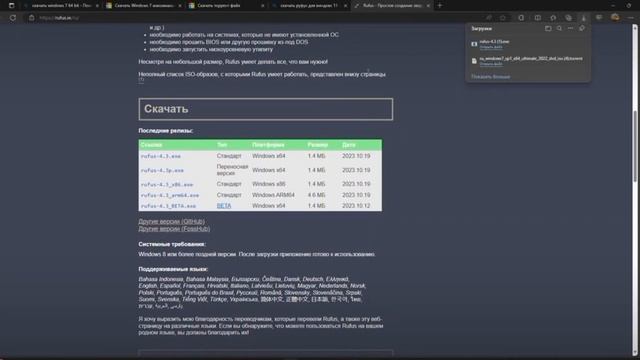The width and height of the screenshot is (640, 360).
Task: Click 'Переносная версия' type cell
Action: [x=232, y=170]
